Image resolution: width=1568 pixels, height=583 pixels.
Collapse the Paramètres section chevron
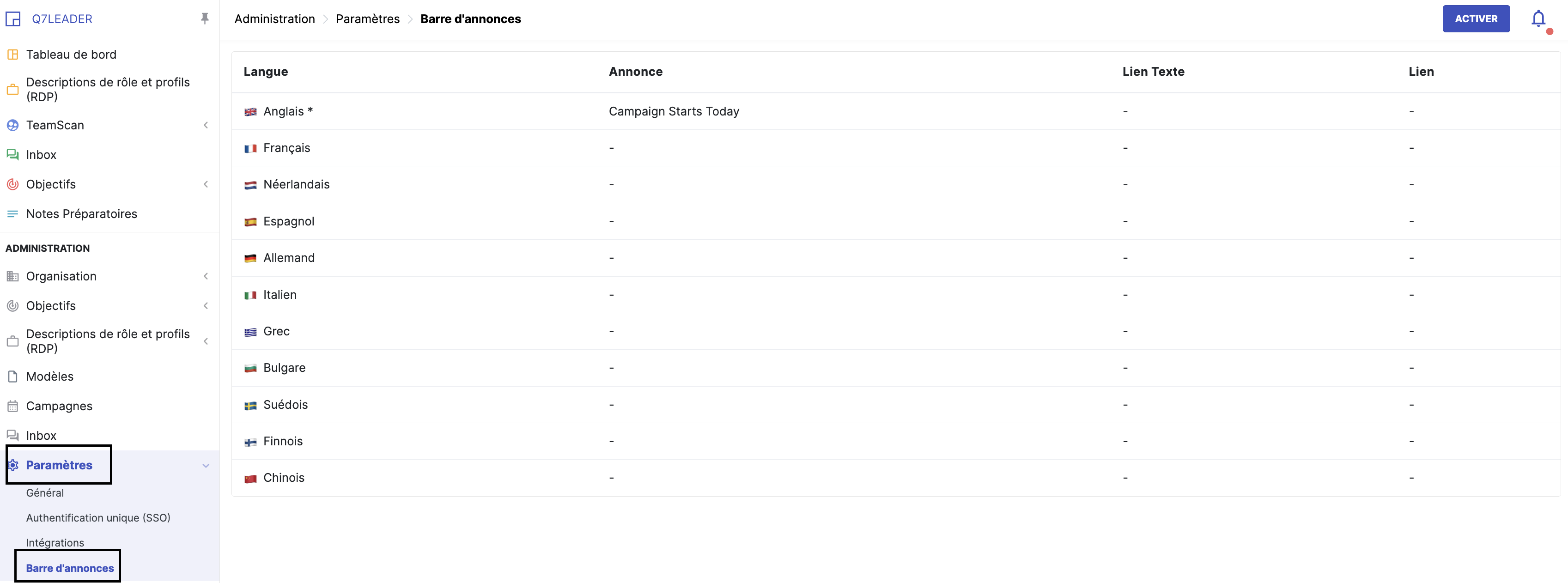click(206, 466)
